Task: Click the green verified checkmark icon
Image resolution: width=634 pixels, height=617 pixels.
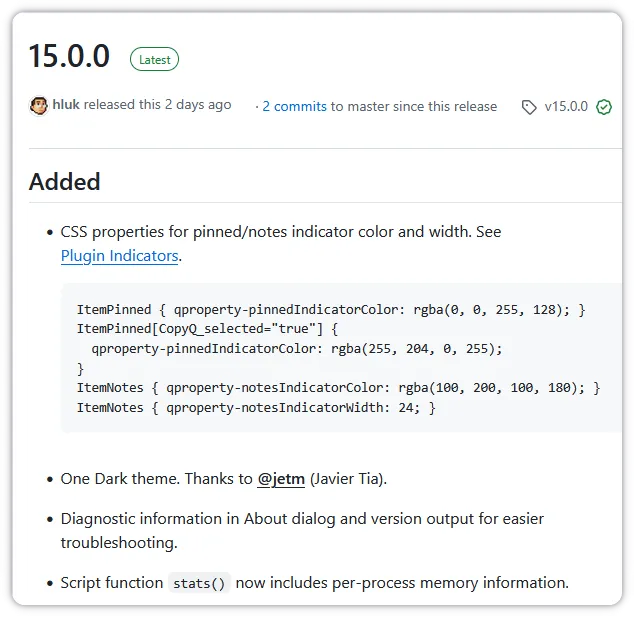Action: [x=604, y=107]
